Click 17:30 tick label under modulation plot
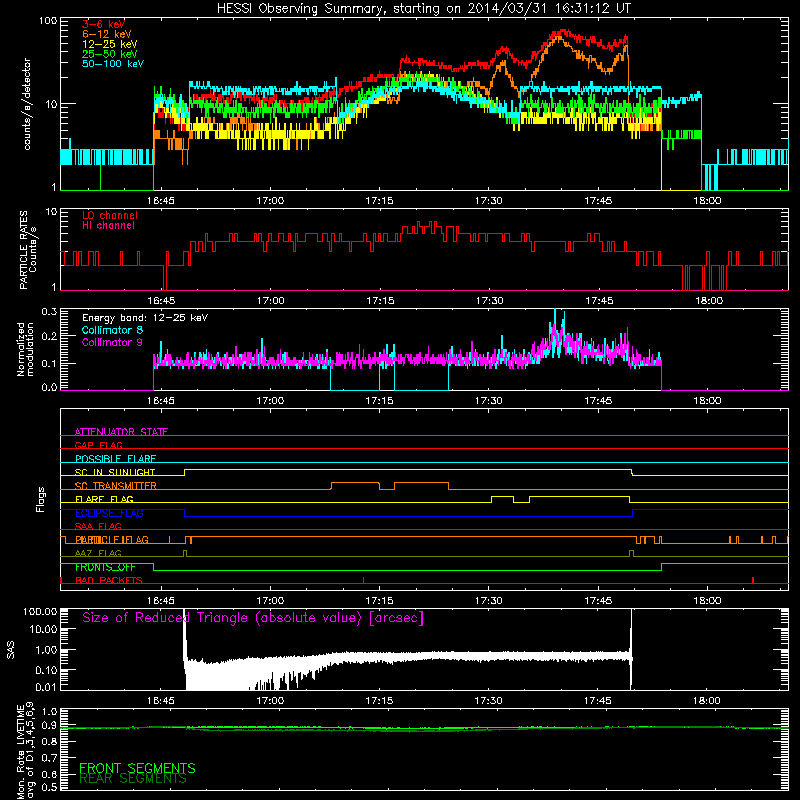 tap(489, 401)
